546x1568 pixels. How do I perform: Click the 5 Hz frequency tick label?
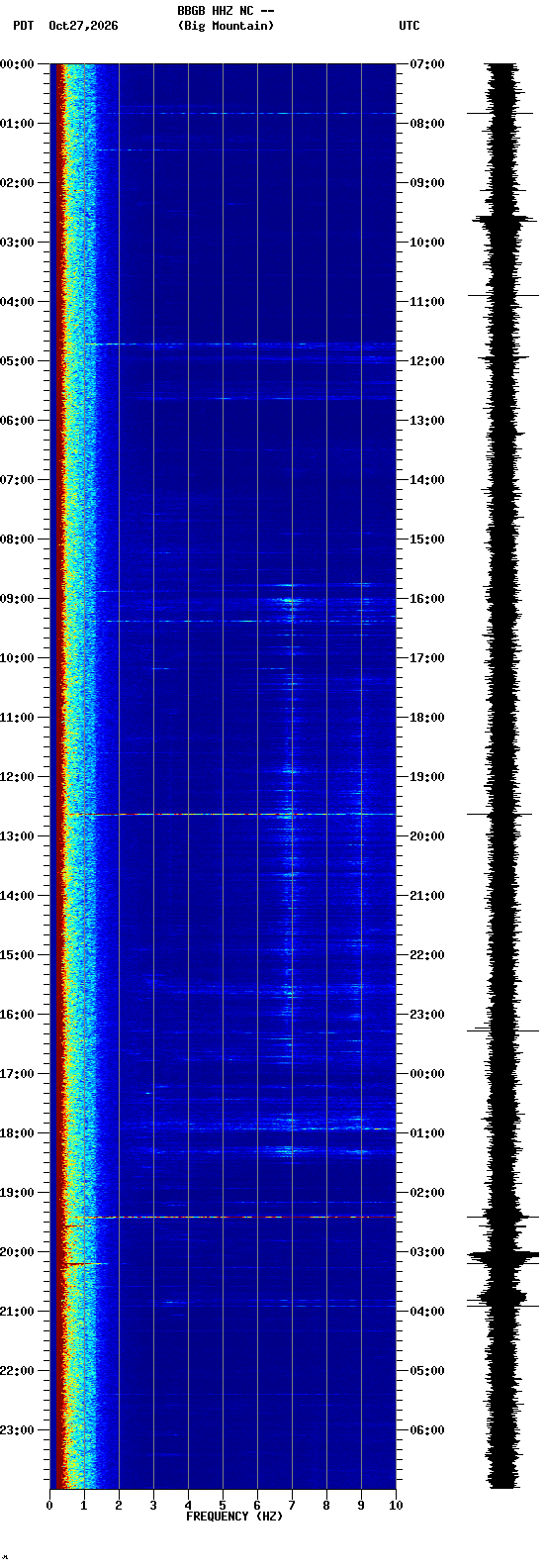tap(223, 1507)
